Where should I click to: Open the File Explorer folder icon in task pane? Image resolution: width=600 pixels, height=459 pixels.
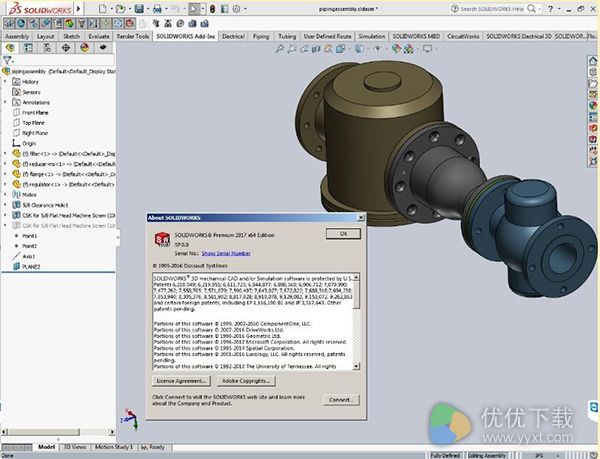click(593, 83)
